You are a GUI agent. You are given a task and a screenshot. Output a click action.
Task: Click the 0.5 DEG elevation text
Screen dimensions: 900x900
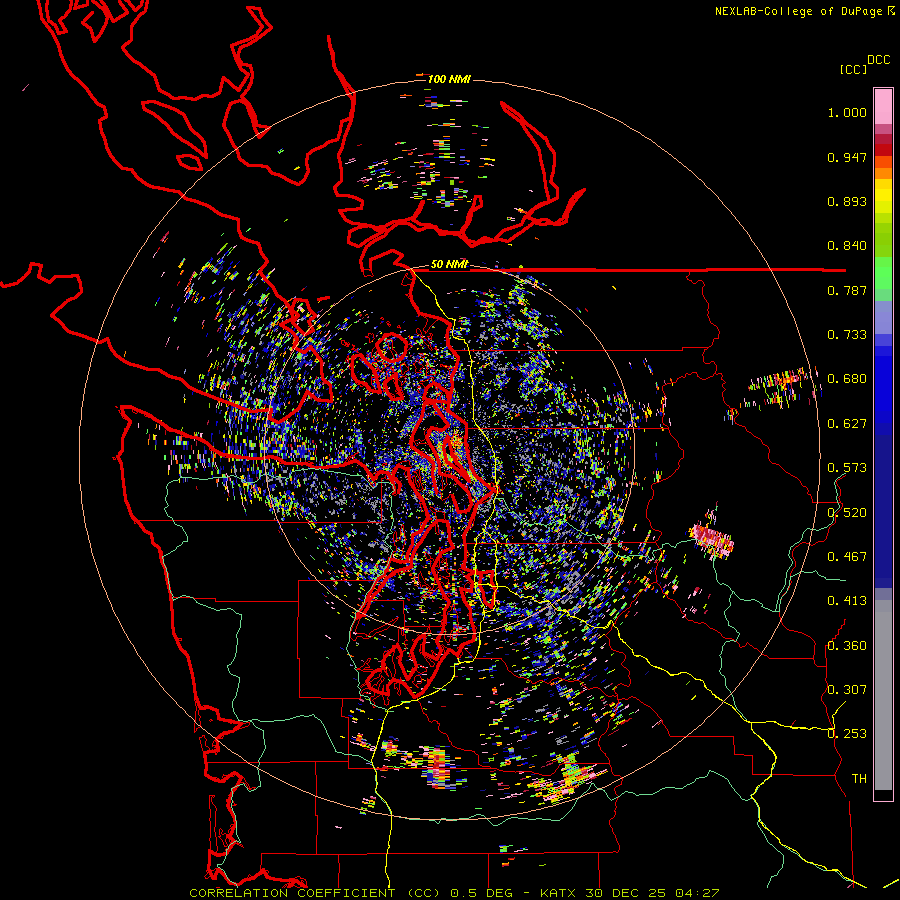click(482, 893)
